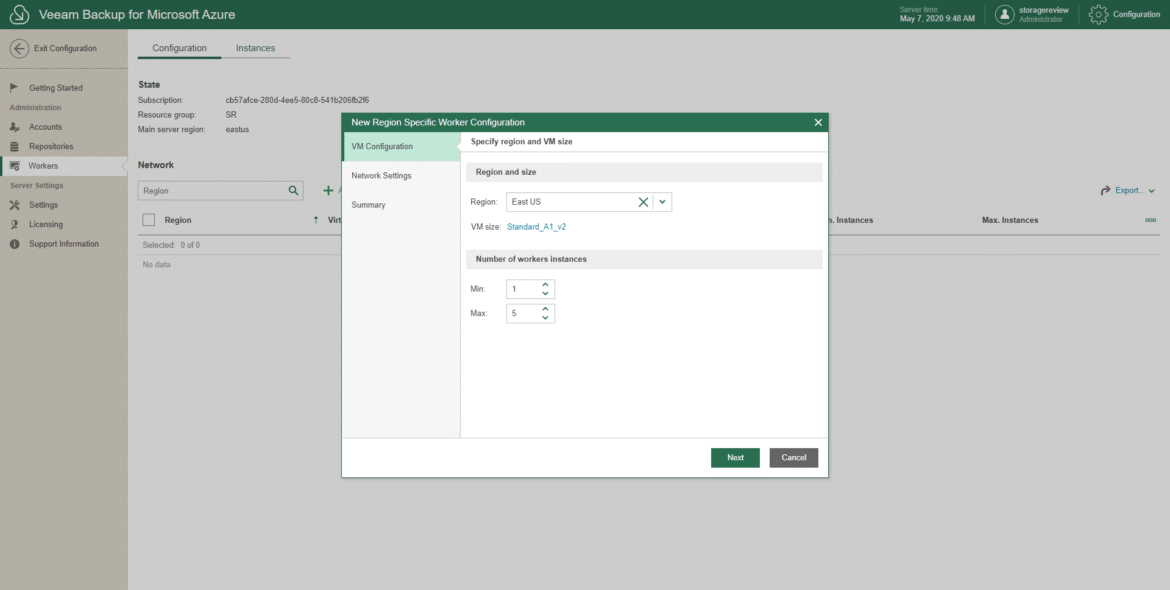Viewport: 1170px width, 590px height.
Task: Click the Max. Instances column header
Action: coord(1010,220)
